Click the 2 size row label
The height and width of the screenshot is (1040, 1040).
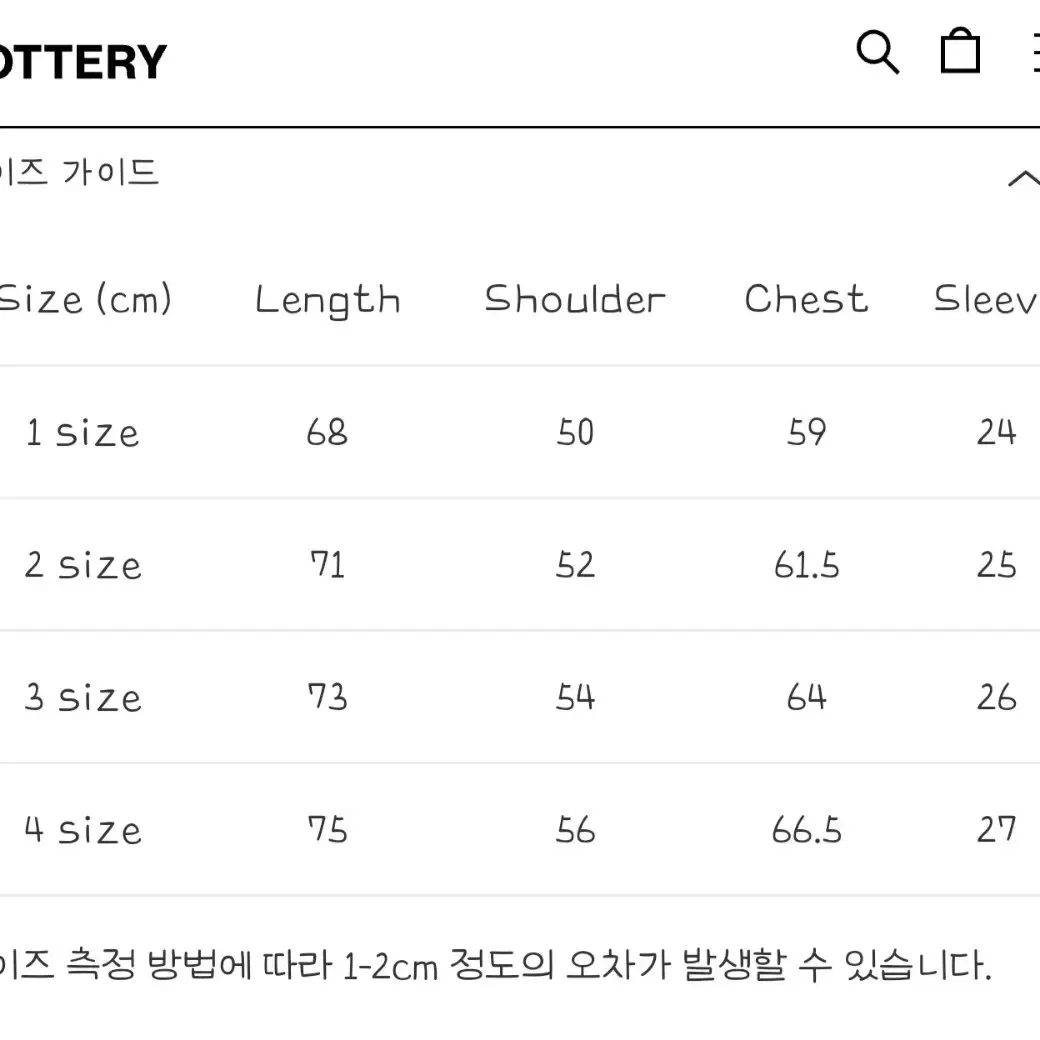[x=83, y=566]
